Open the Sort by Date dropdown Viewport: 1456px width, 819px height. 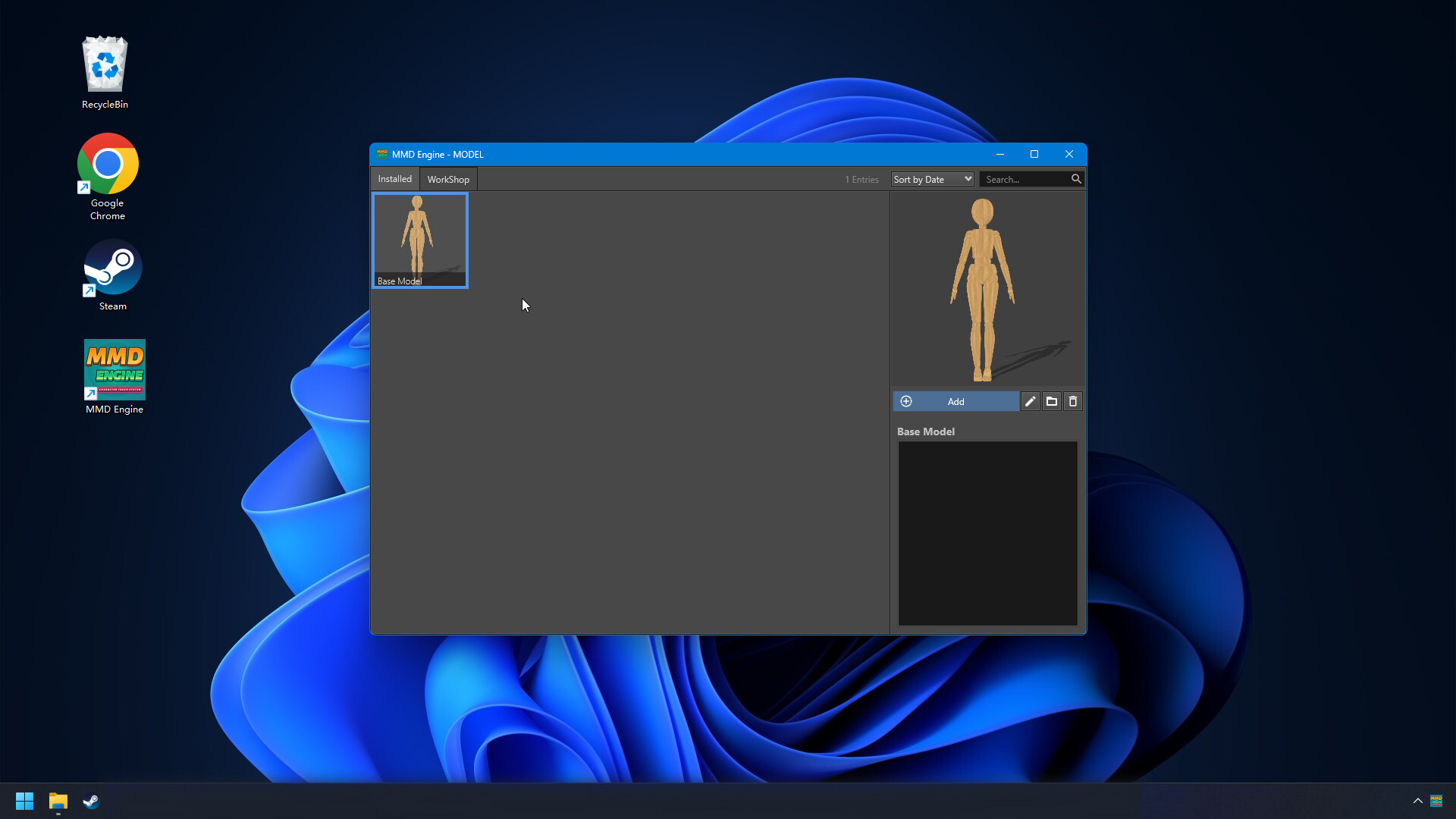tap(931, 179)
